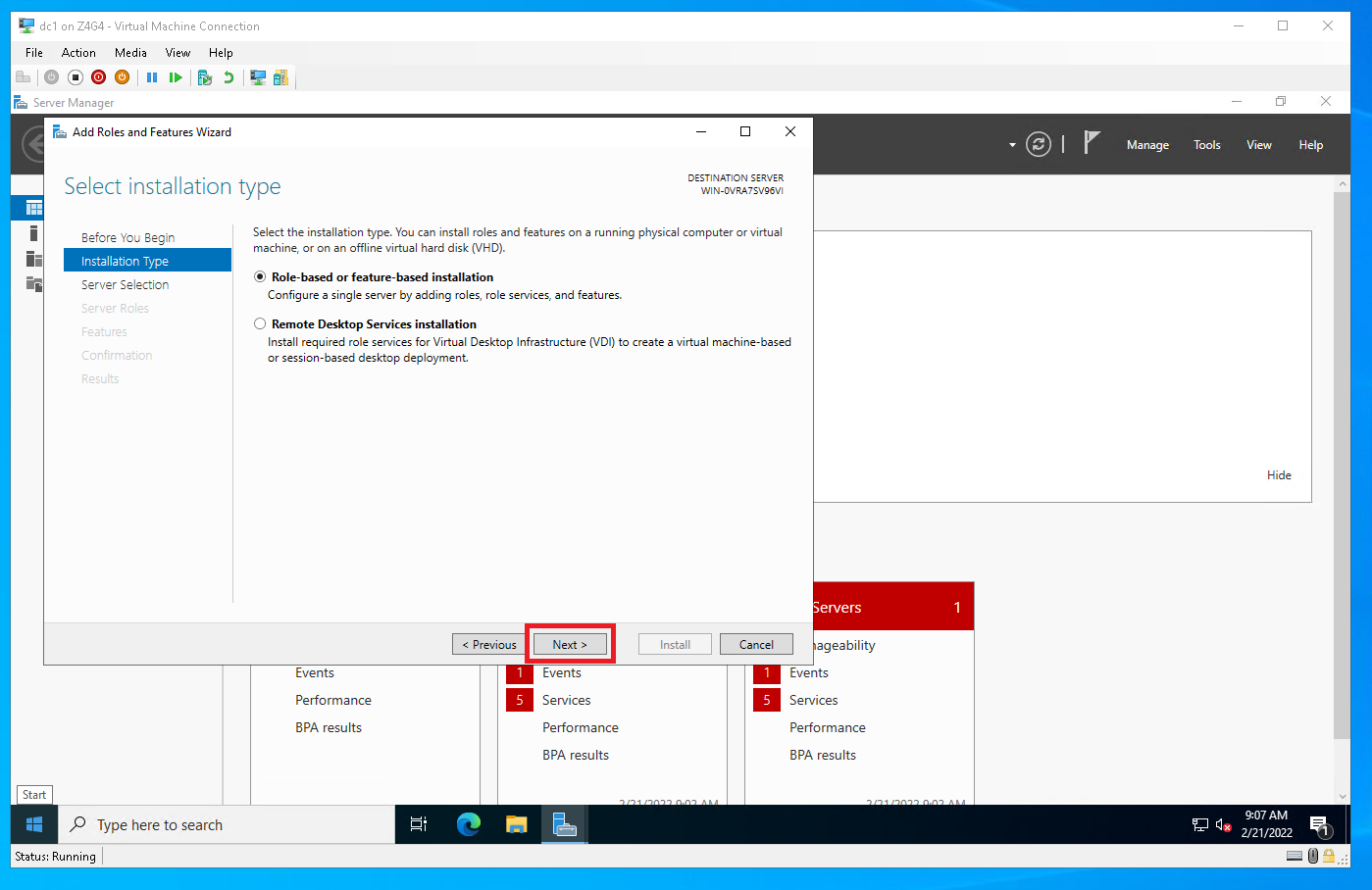The width and height of the screenshot is (1372, 890).
Task: Click the destination server name WIN-0VRA7SV96VI
Action: [x=741, y=191]
